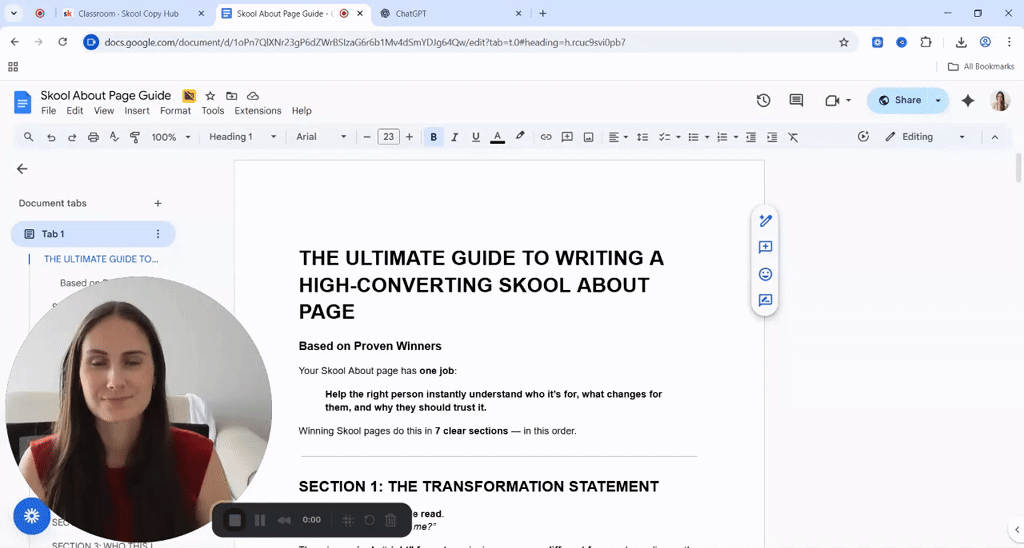Open the checklist menu arrow
1024x548 pixels.
click(678, 137)
